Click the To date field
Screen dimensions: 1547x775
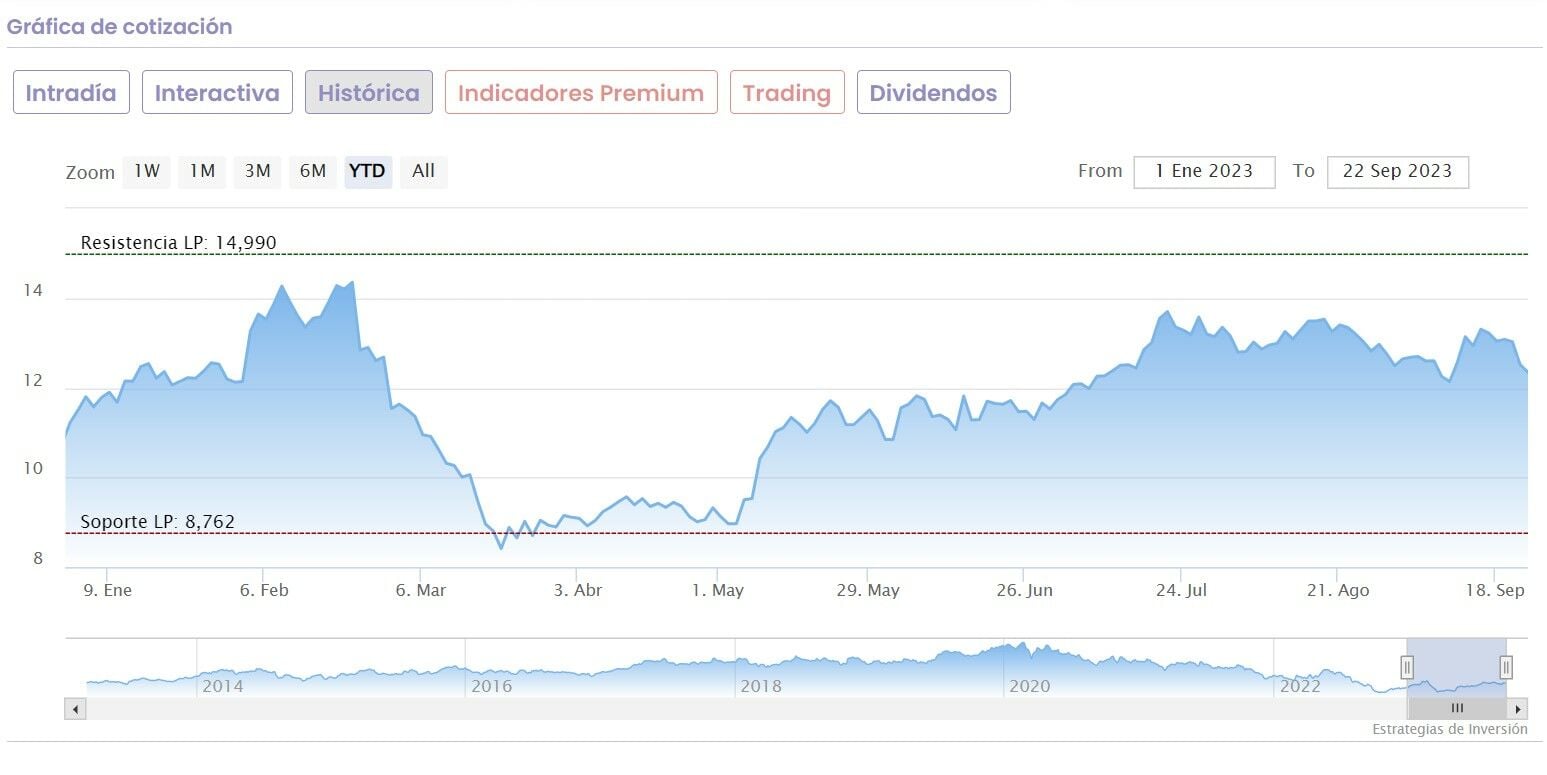[x=1397, y=171]
